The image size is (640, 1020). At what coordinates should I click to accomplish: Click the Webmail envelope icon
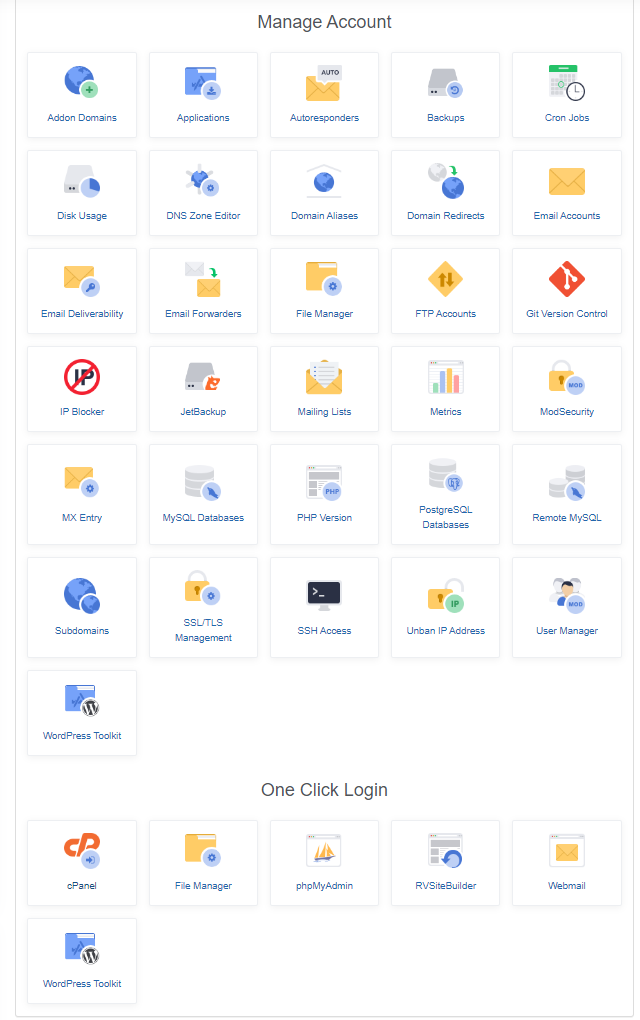pyautogui.click(x=567, y=851)
